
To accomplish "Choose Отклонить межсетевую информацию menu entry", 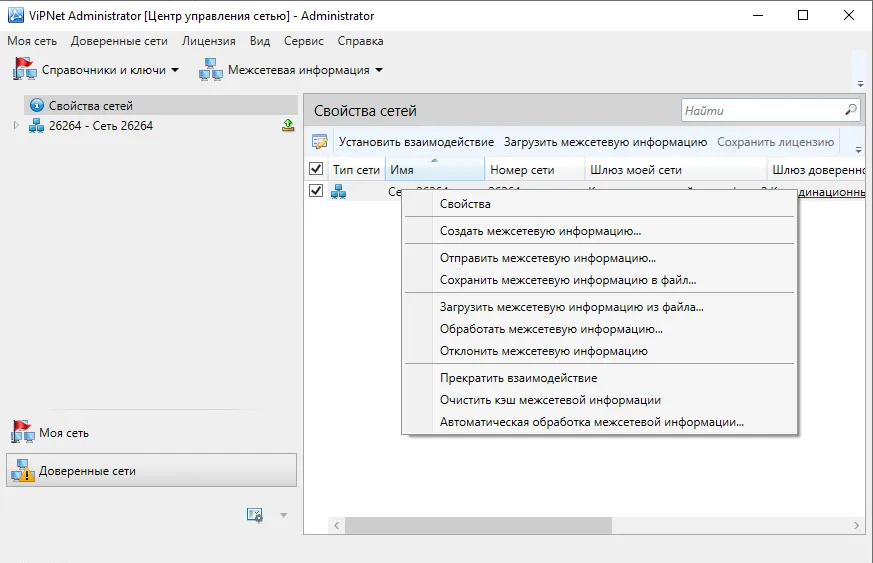I will click(x=599, y=351).
